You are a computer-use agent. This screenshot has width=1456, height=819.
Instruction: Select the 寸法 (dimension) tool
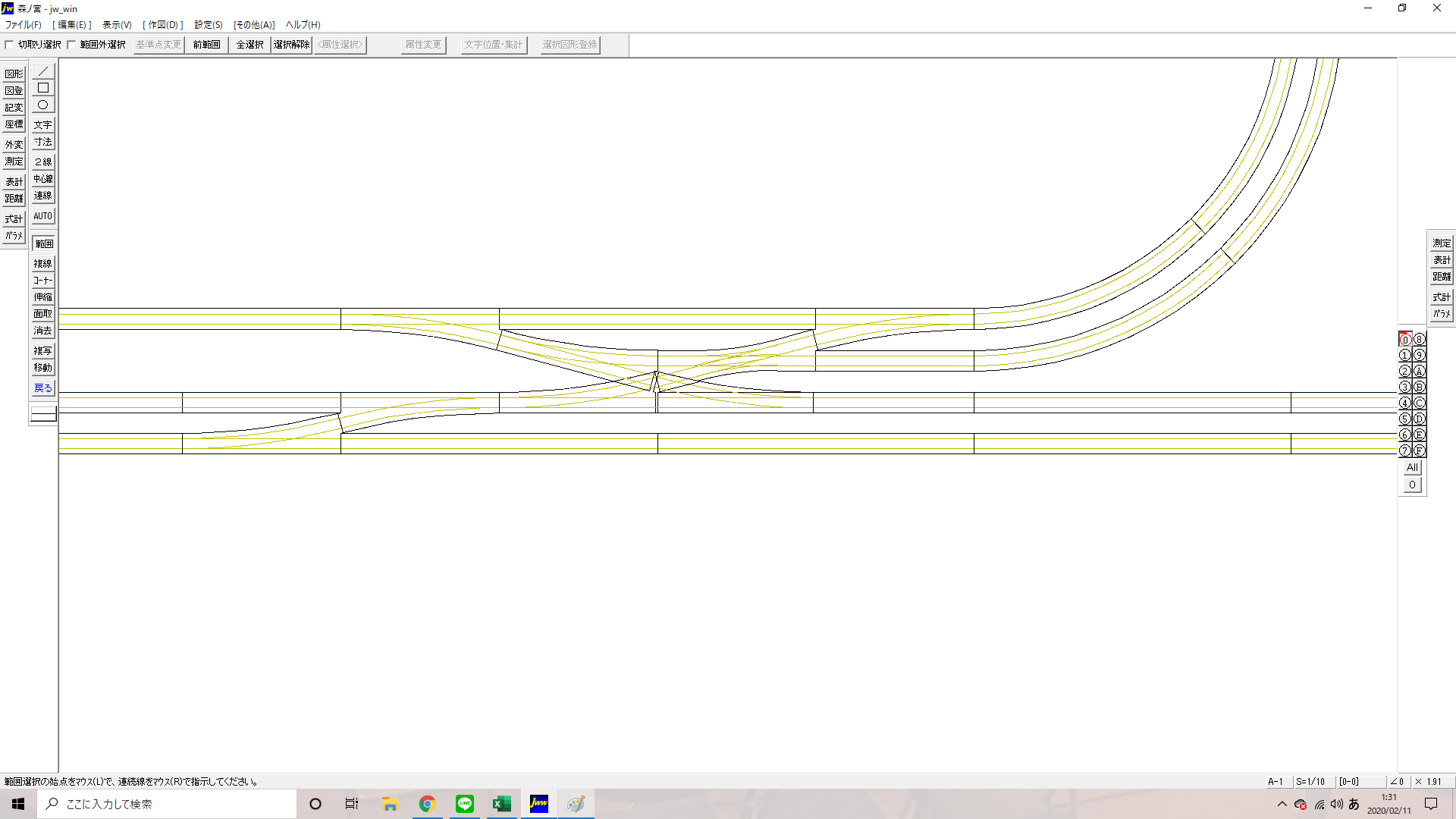[43, 142]
